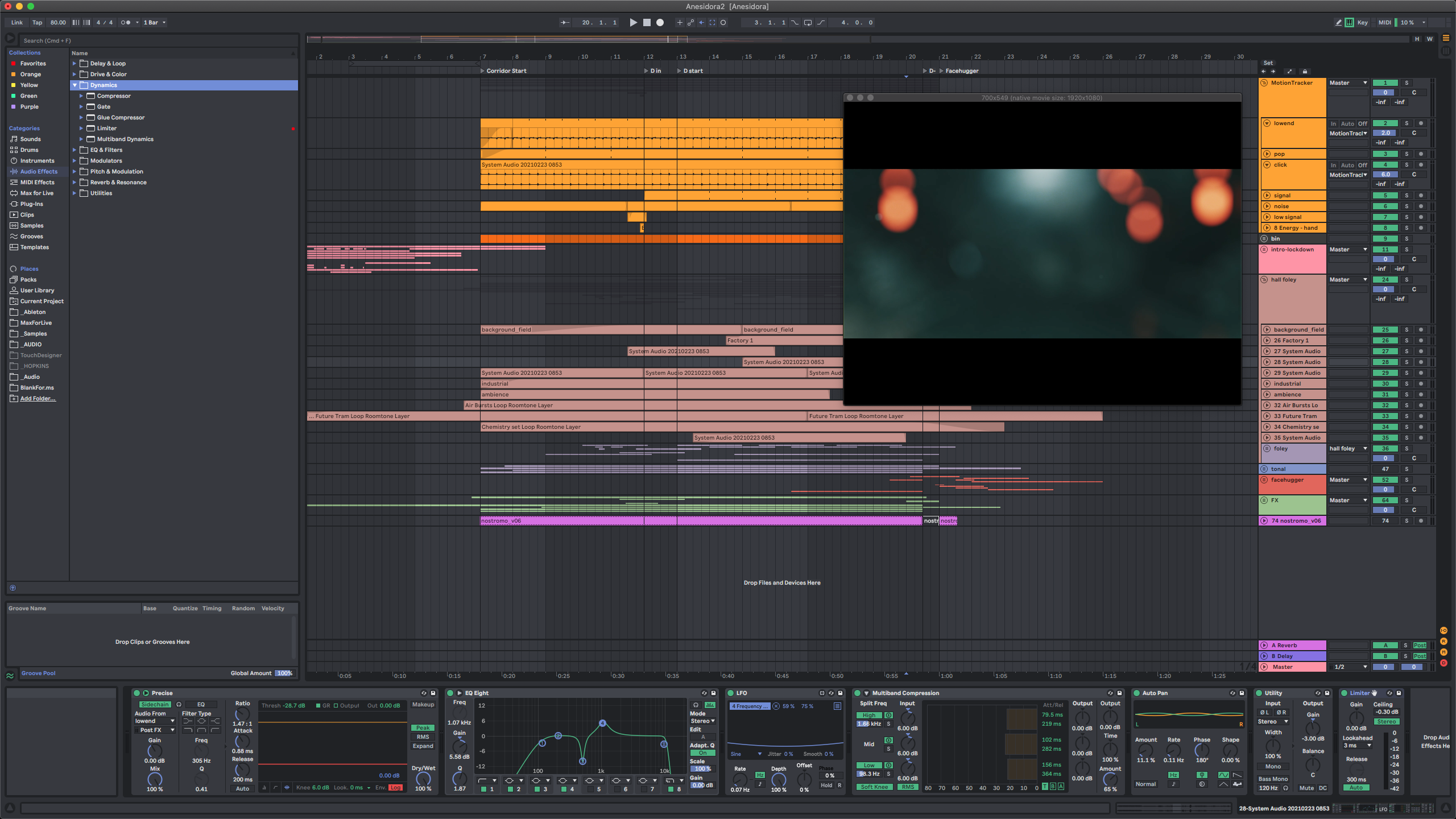Viewport: 1456px width, 819px height.
Task: Select Audio Effects category in browser
Action: click(39, 172)
